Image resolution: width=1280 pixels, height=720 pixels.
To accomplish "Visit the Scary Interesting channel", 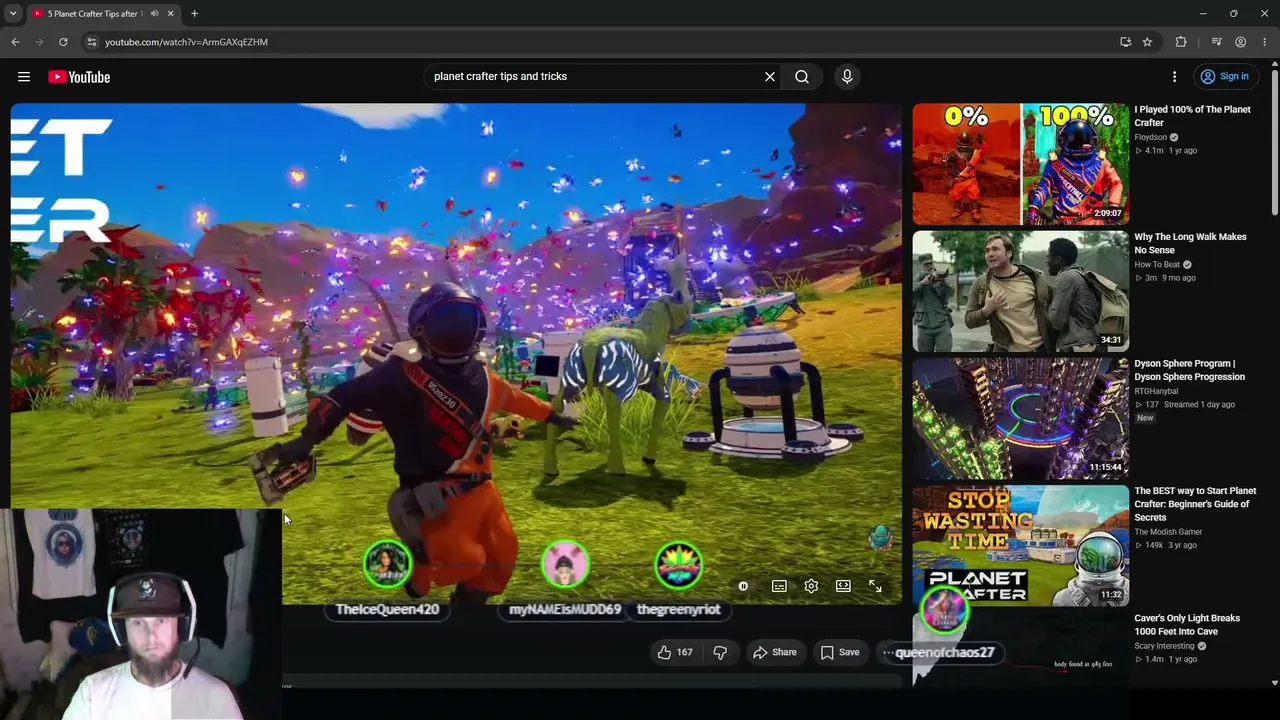I will [x=1163, y=646].
